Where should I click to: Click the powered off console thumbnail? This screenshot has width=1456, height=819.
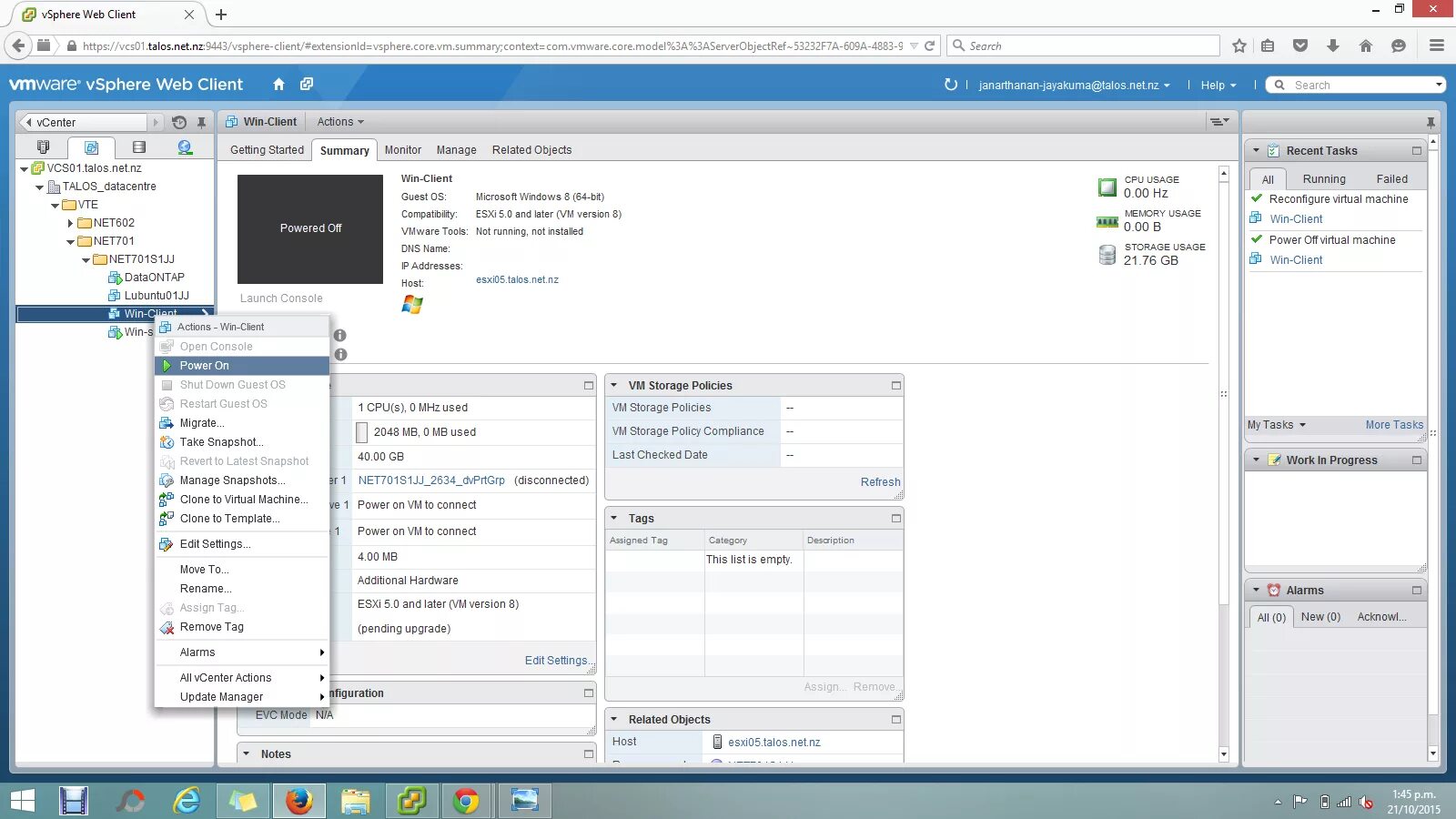(x=310, y=229)
